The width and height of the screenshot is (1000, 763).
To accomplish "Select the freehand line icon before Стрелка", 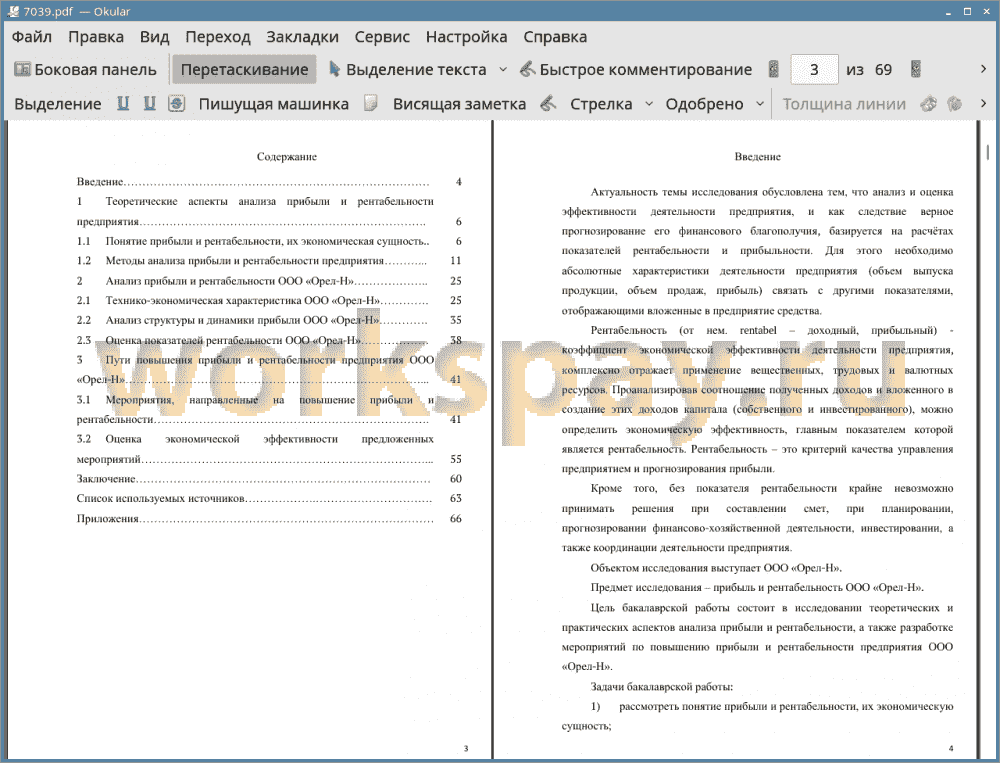I will point(548,103).
